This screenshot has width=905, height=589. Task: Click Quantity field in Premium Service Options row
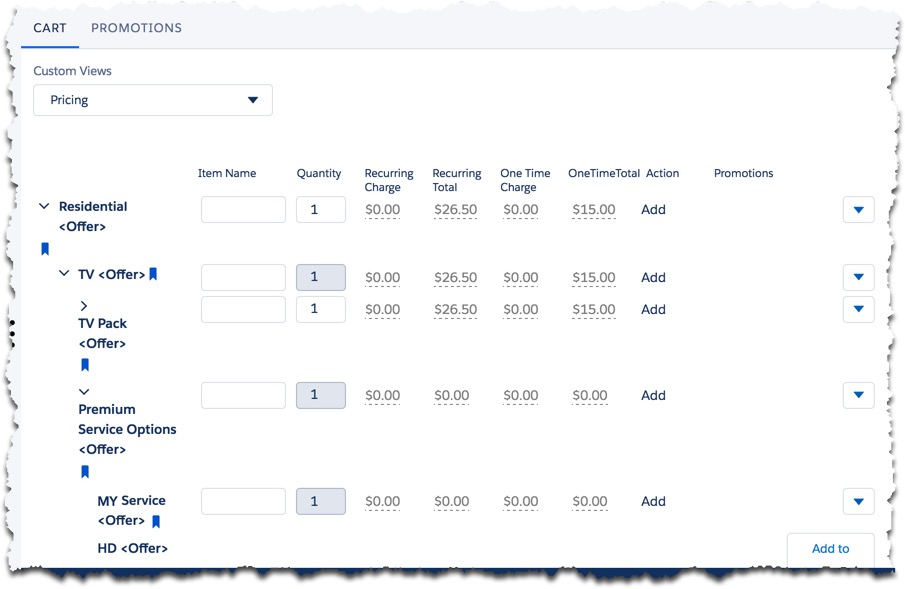(321, 395)
